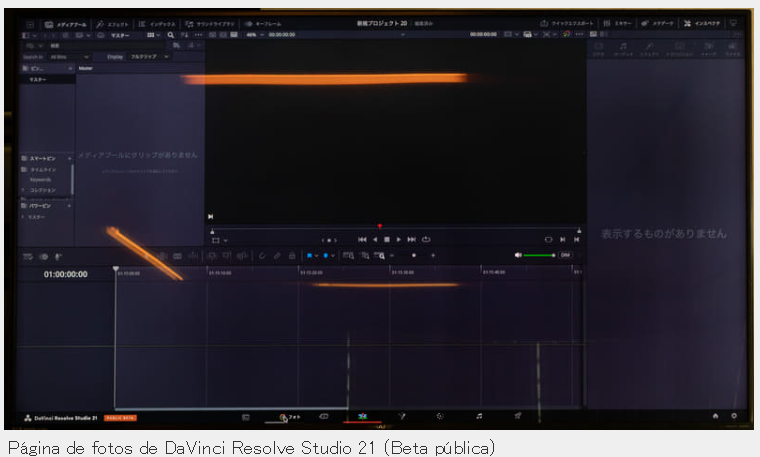Screen dimensions: 760x457
Task: Toggle the Mixer (ミキサー) panel
Action: [x=617, y=23]
